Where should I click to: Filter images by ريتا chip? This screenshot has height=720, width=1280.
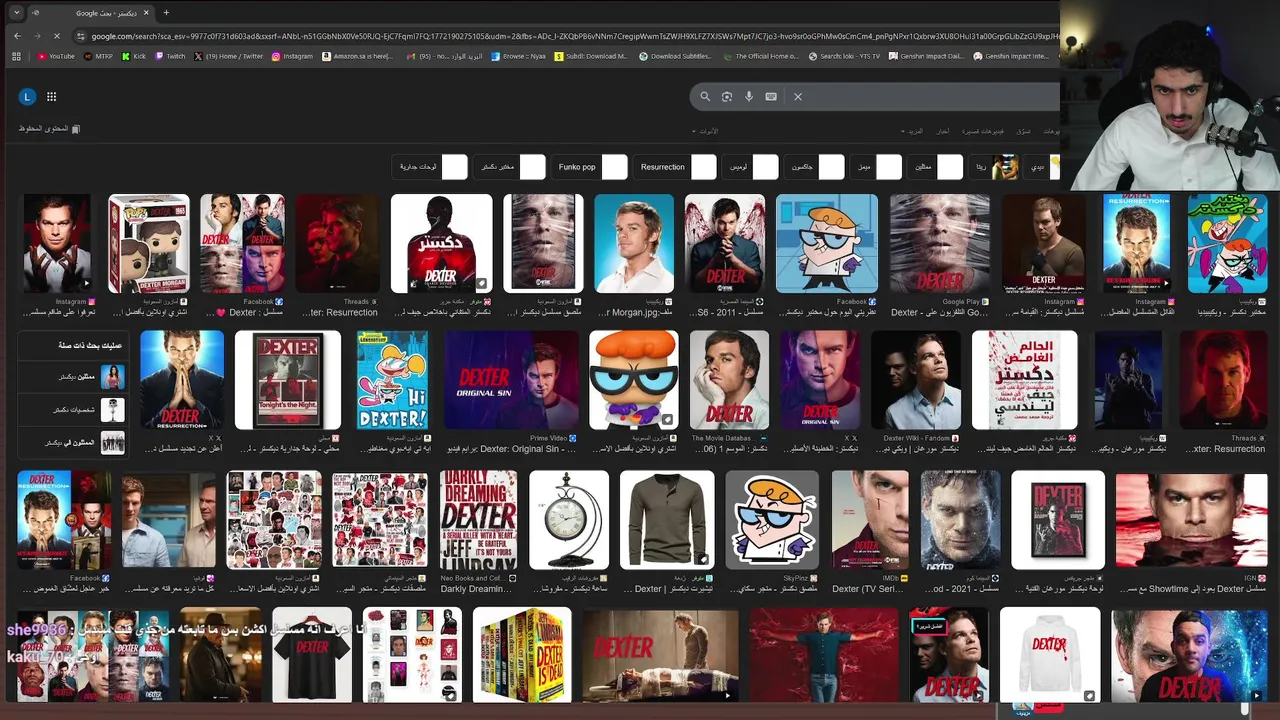click(x=995, y=167)
